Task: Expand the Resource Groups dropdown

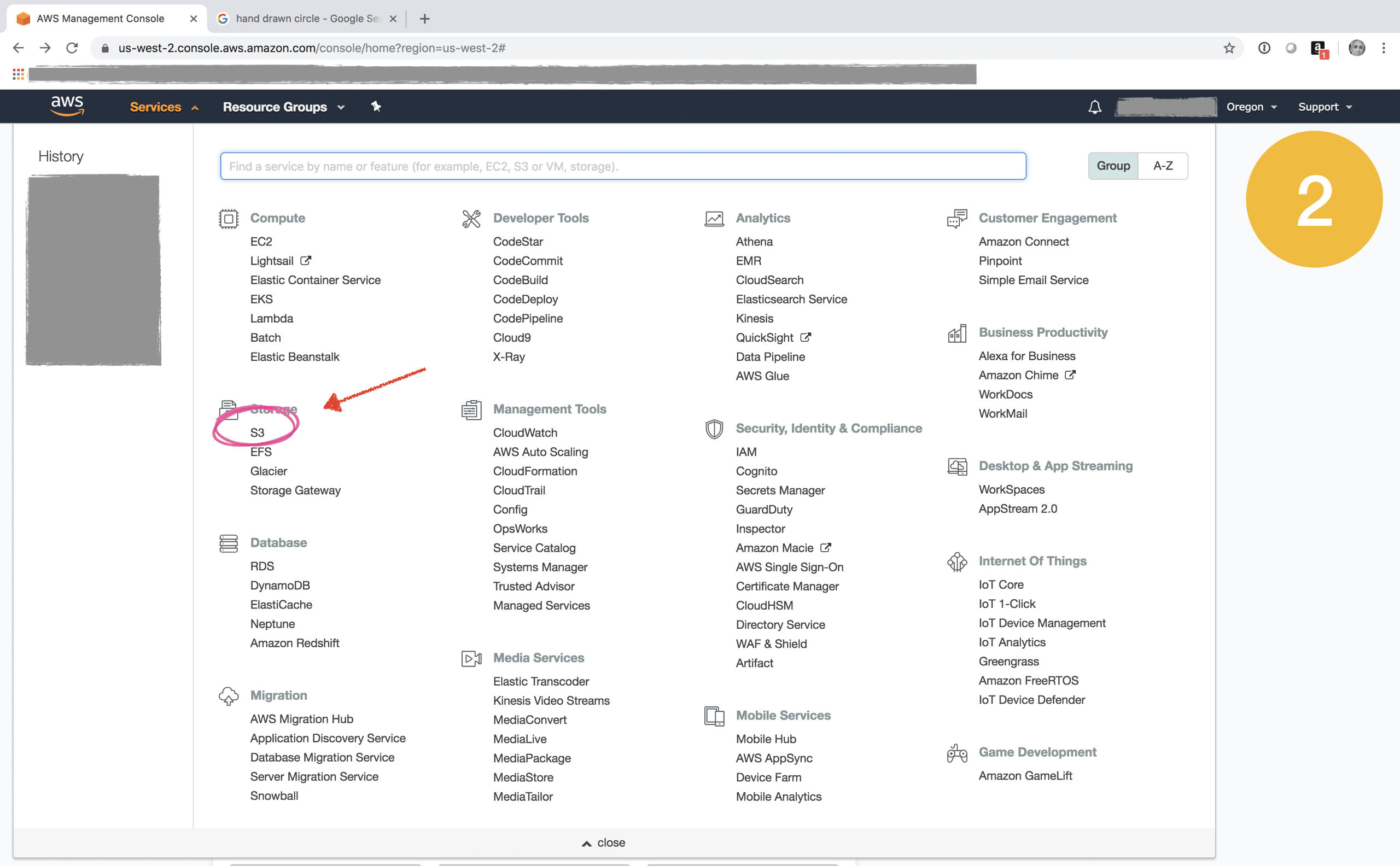Action: pyautogui.click(x=283, y=107)
